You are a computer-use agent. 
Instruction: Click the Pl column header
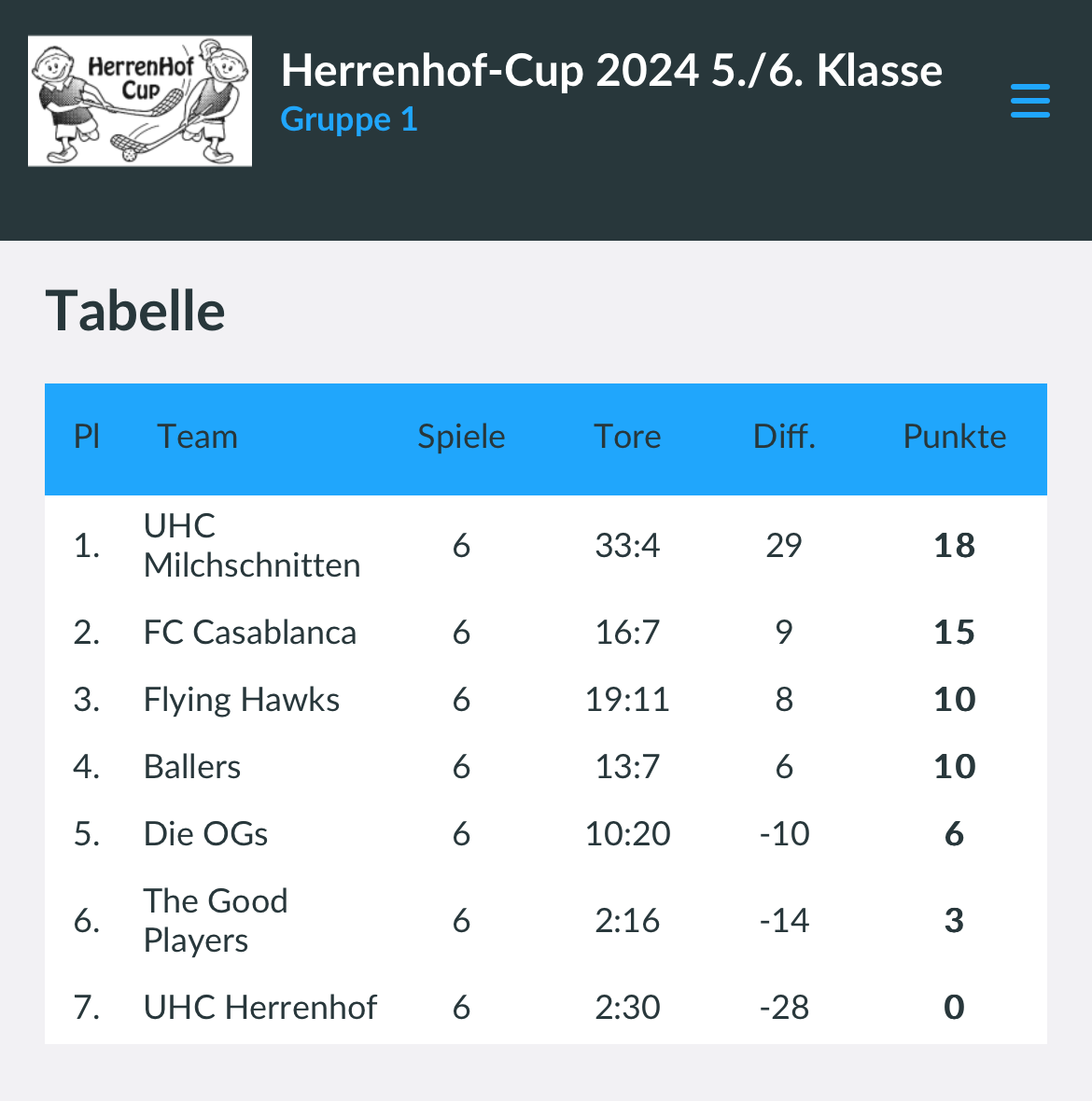[x=87, y=437]
